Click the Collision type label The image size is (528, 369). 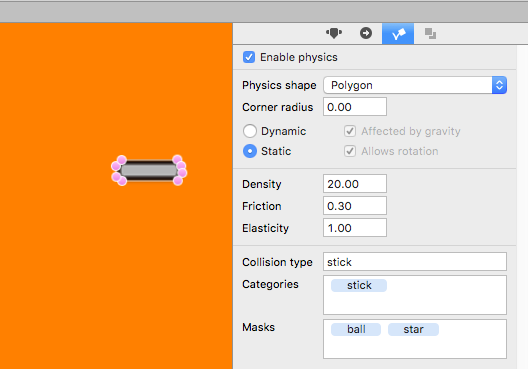[x=277, y=262]
